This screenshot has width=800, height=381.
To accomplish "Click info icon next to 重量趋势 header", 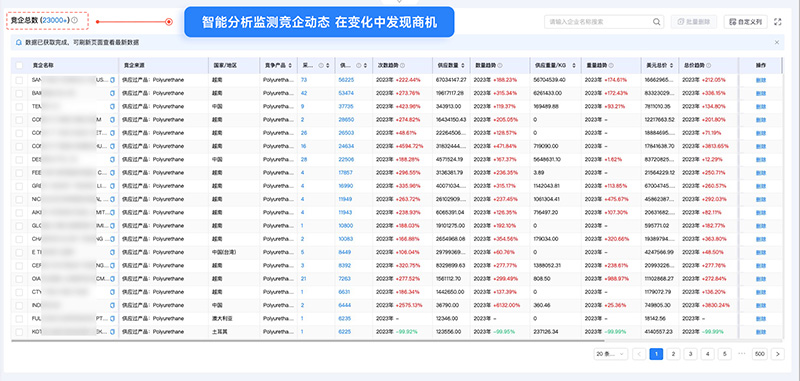I will click(x=610, y=65).
